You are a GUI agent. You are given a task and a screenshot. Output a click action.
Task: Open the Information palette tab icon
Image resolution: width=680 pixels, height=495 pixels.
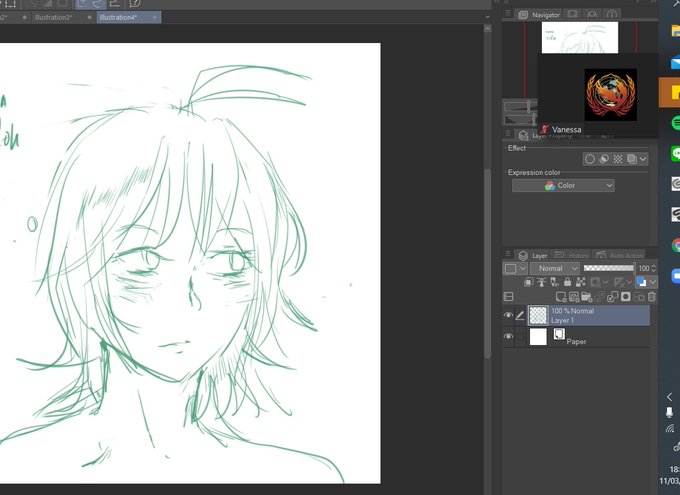click(611, 14)
